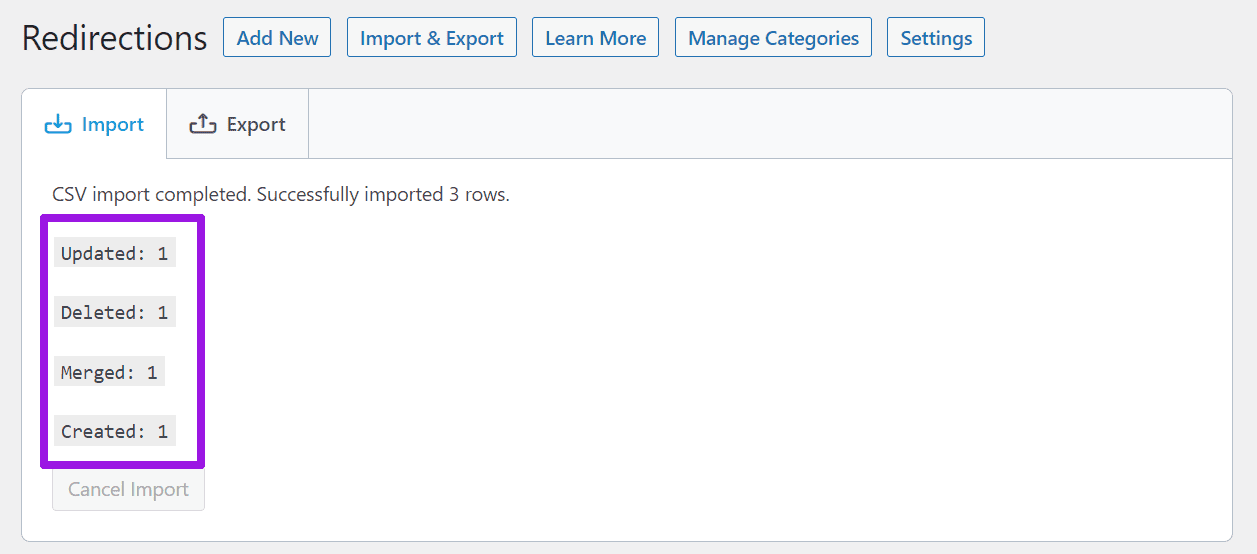Screen dimensions: 1257x554
Task: Select the Merged: 1 result label
Action: point(109,372)
